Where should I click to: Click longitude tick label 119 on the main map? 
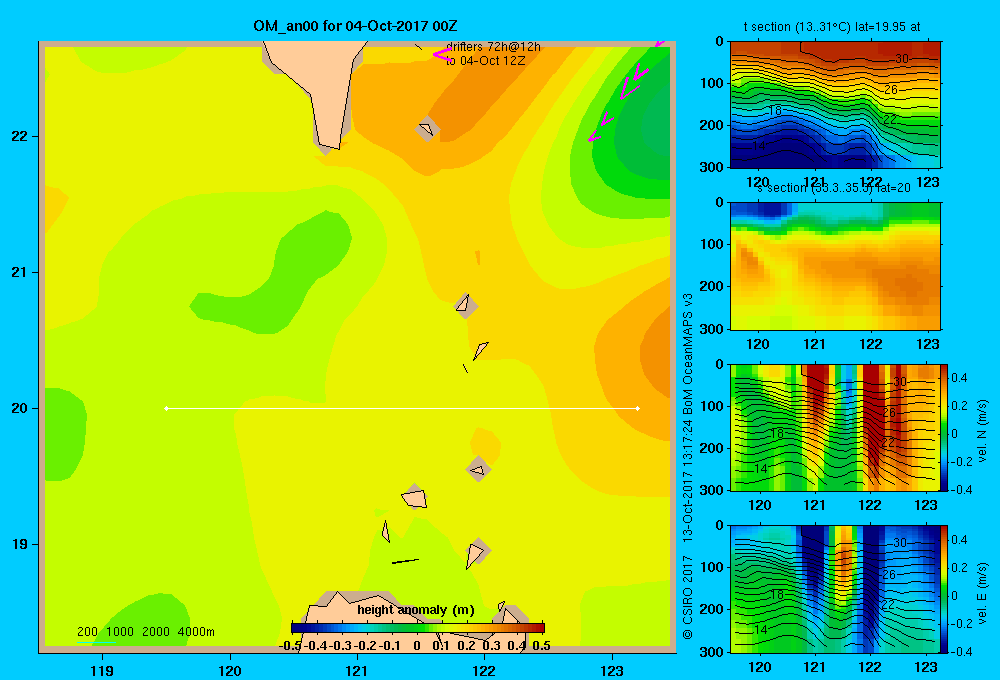(x=102, y=670)
